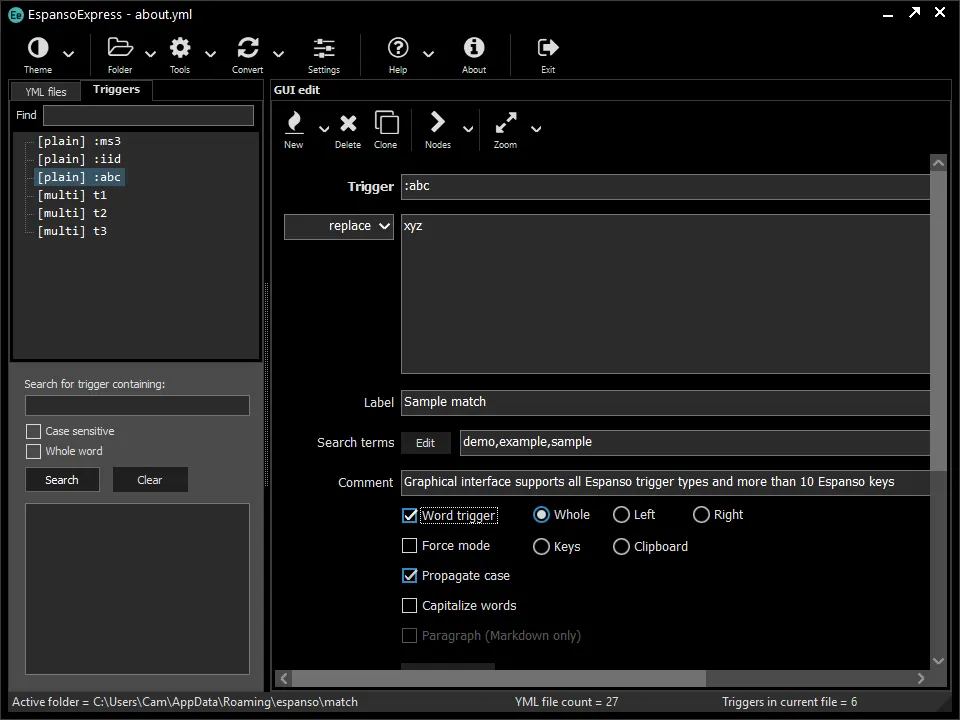Select the Clipboard radio button

(x=621, y=546)
